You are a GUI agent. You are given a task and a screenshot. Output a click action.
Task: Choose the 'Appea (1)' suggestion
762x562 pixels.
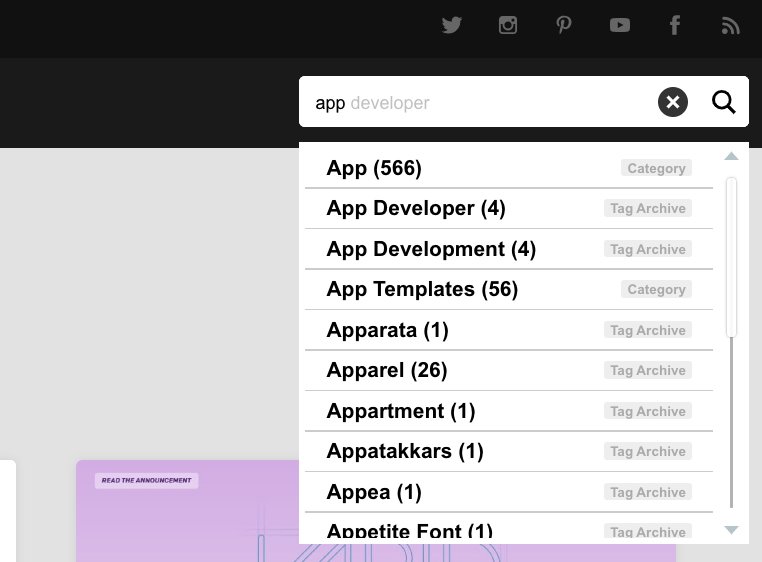(x=509, y=492)
